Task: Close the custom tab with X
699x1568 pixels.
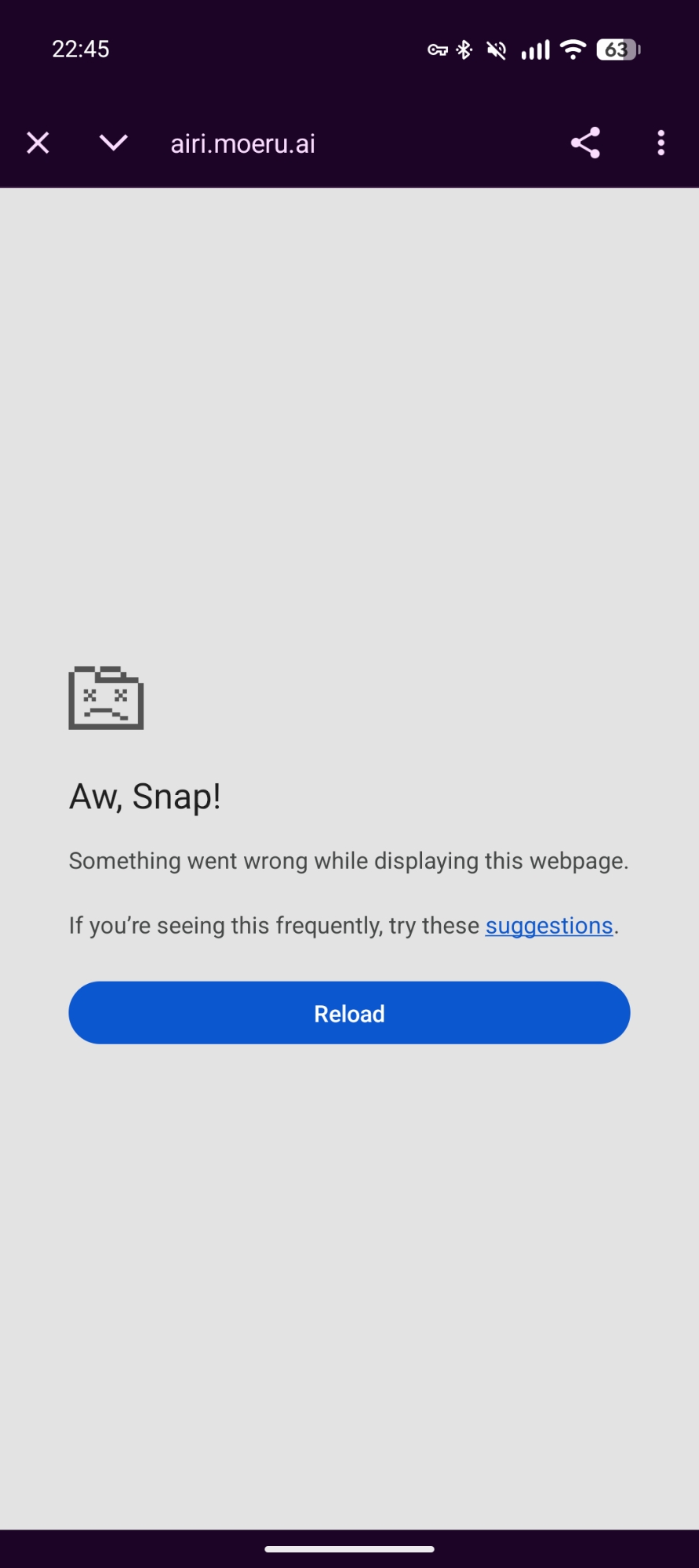Action: click(38, 143)
